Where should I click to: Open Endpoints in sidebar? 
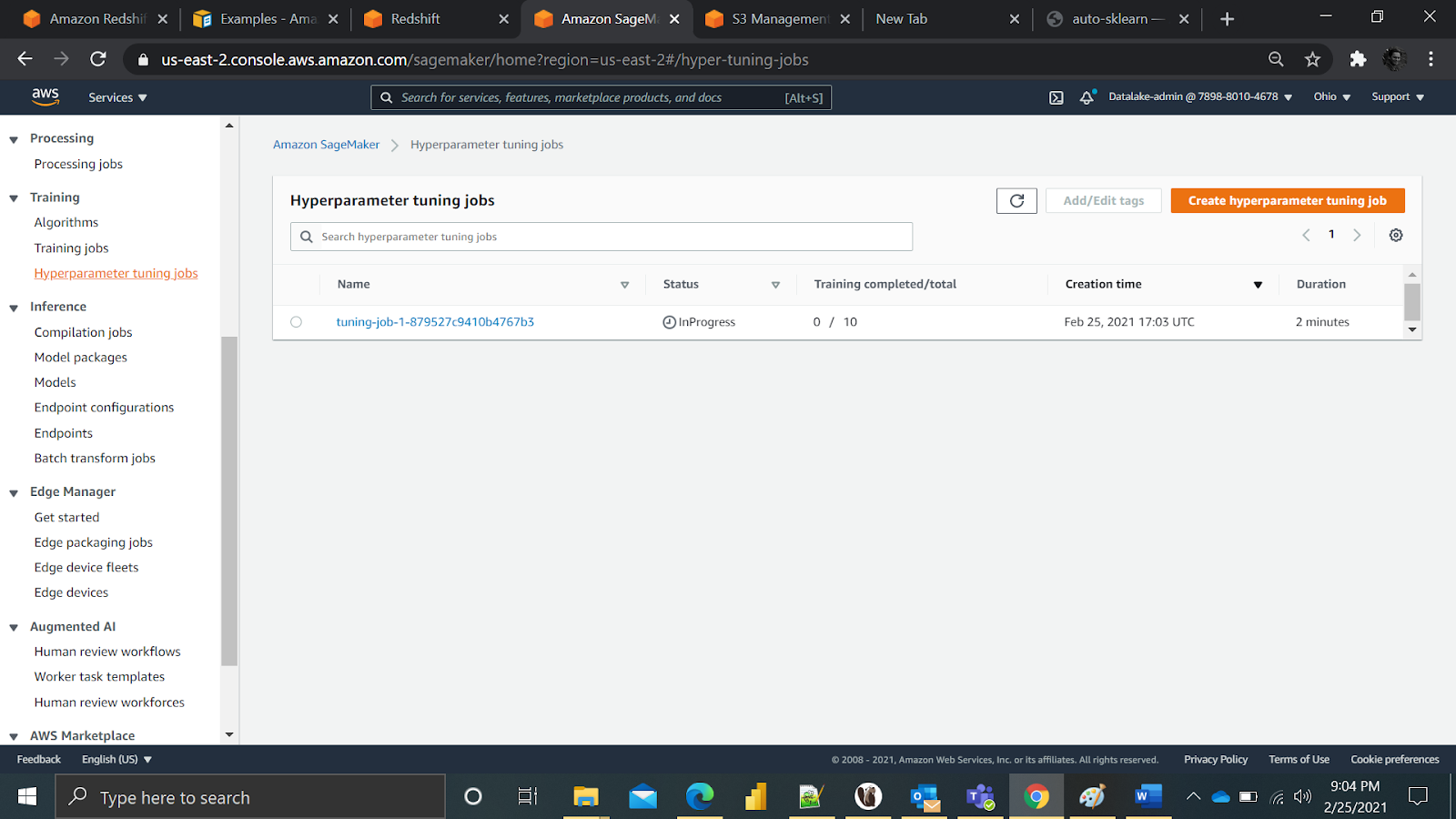click(64, 433)
